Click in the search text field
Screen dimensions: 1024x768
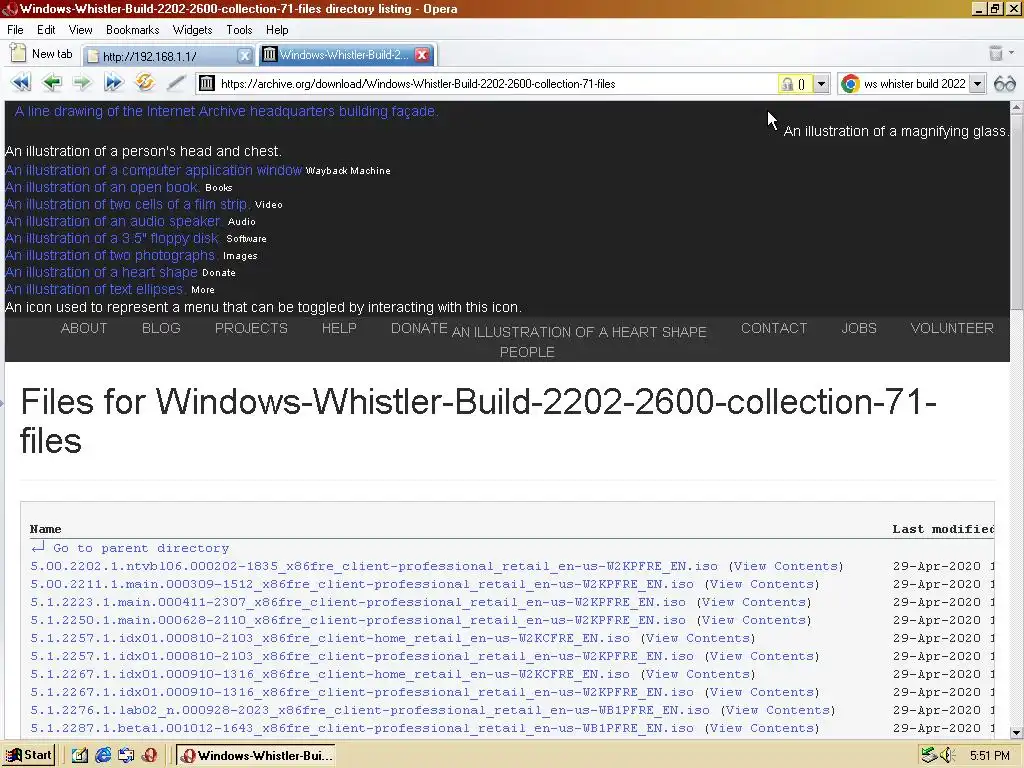tap(914, 84)
